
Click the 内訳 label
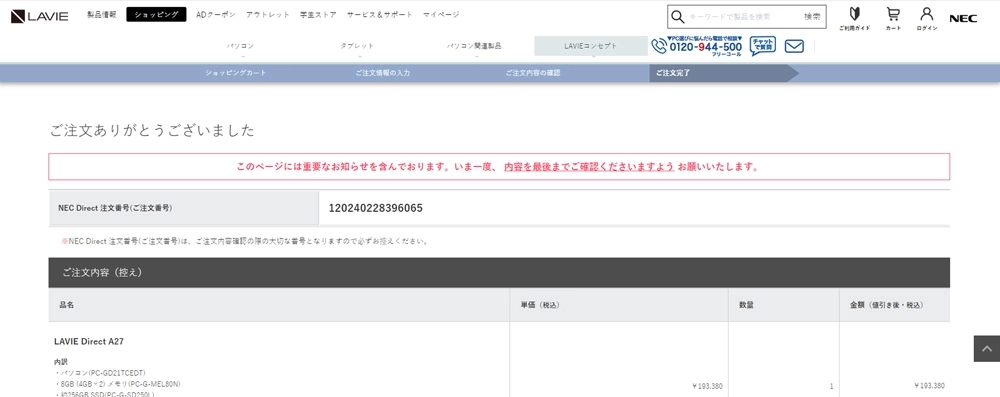[61, 361]
